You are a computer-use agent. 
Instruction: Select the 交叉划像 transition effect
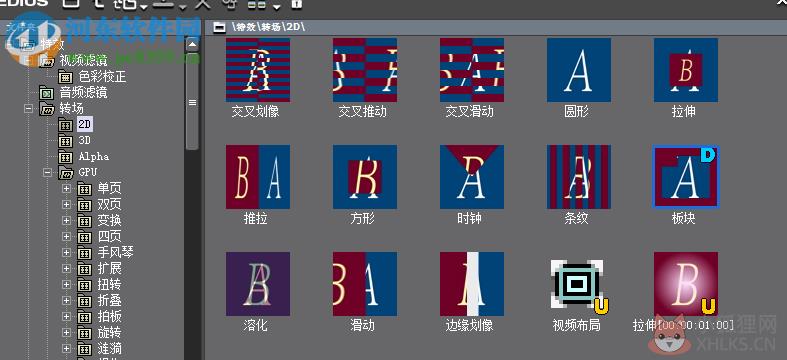coord(257,70)
